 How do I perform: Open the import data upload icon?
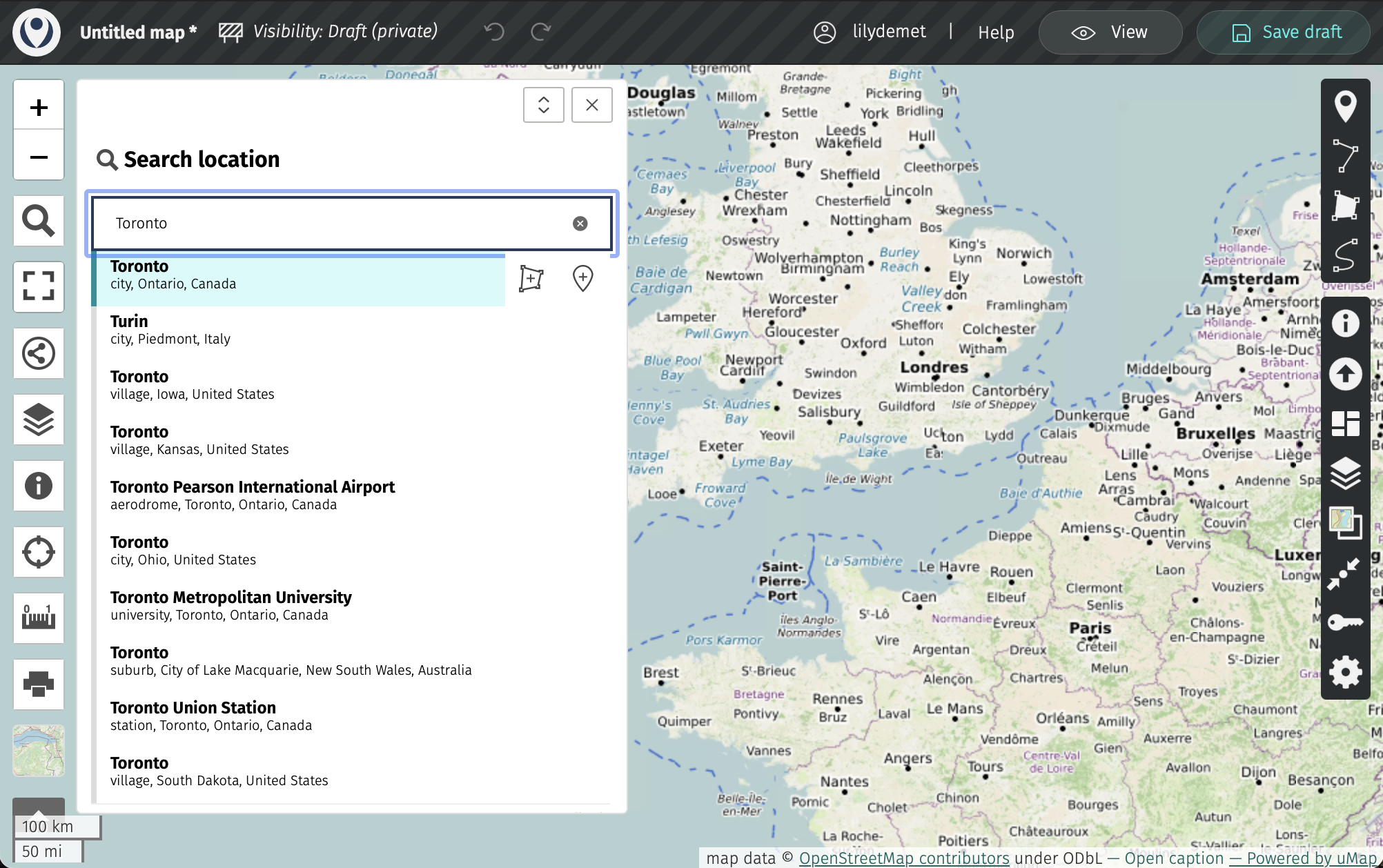coord(1345,374)
